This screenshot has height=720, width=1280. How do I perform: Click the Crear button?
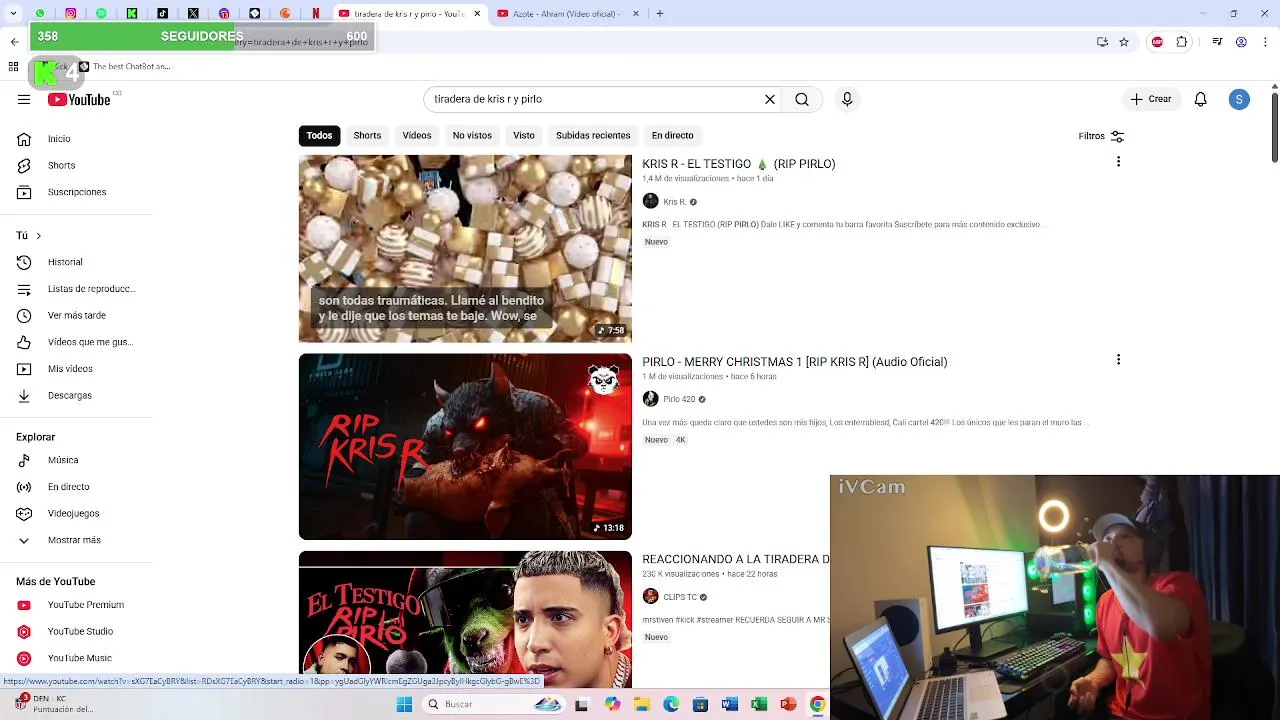coord(1151,99)
